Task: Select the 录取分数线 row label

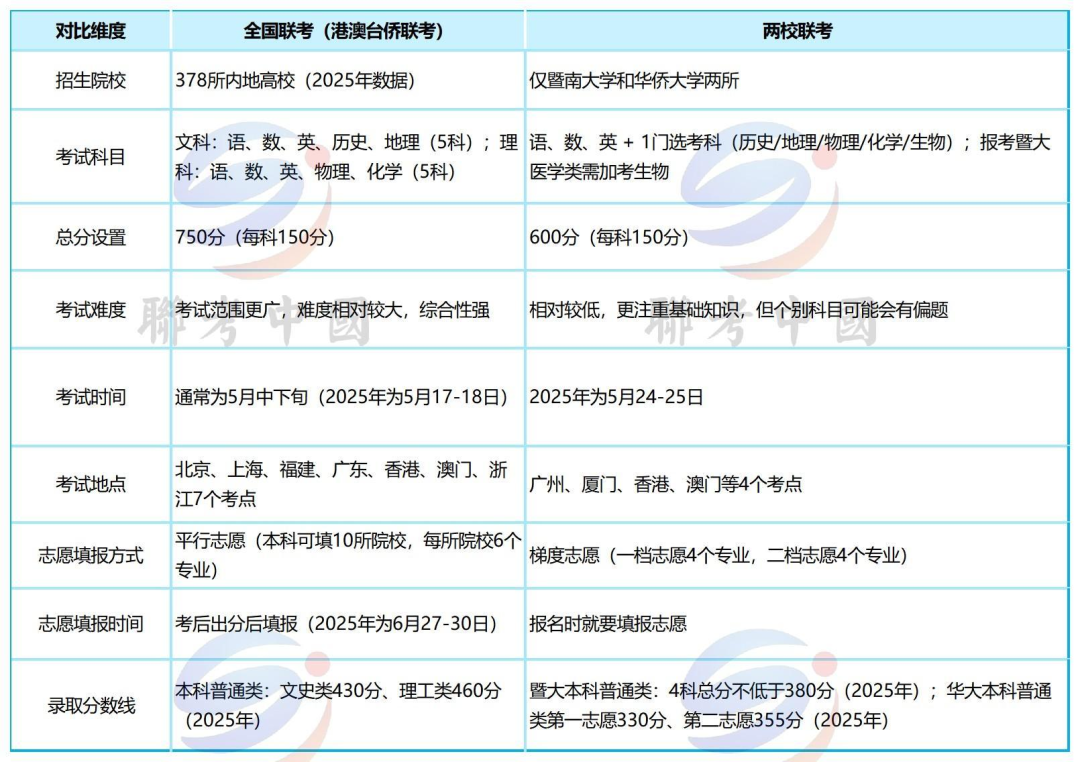Action: 90,705
